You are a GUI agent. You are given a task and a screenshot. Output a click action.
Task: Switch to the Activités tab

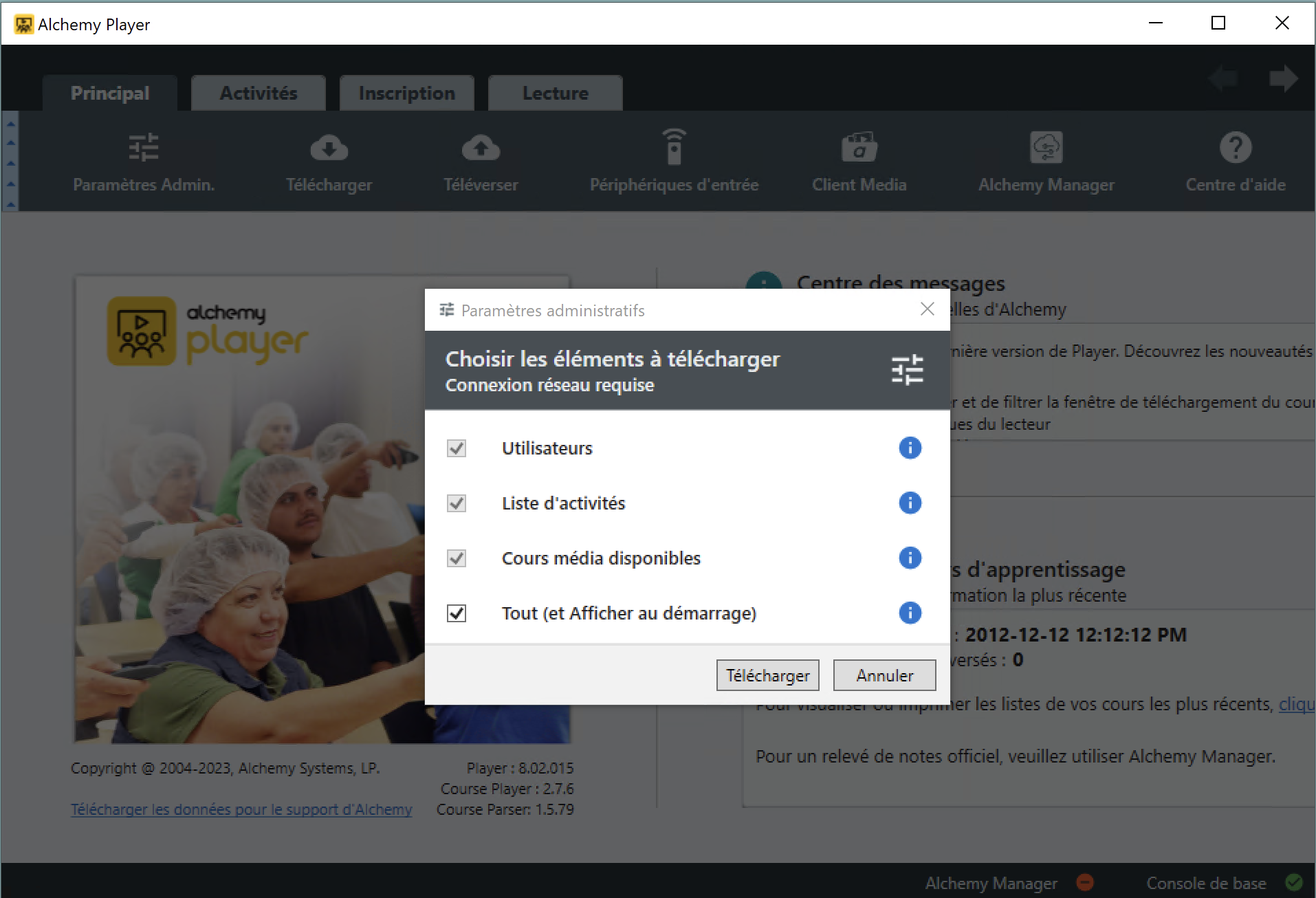click(x=259, y=94)
